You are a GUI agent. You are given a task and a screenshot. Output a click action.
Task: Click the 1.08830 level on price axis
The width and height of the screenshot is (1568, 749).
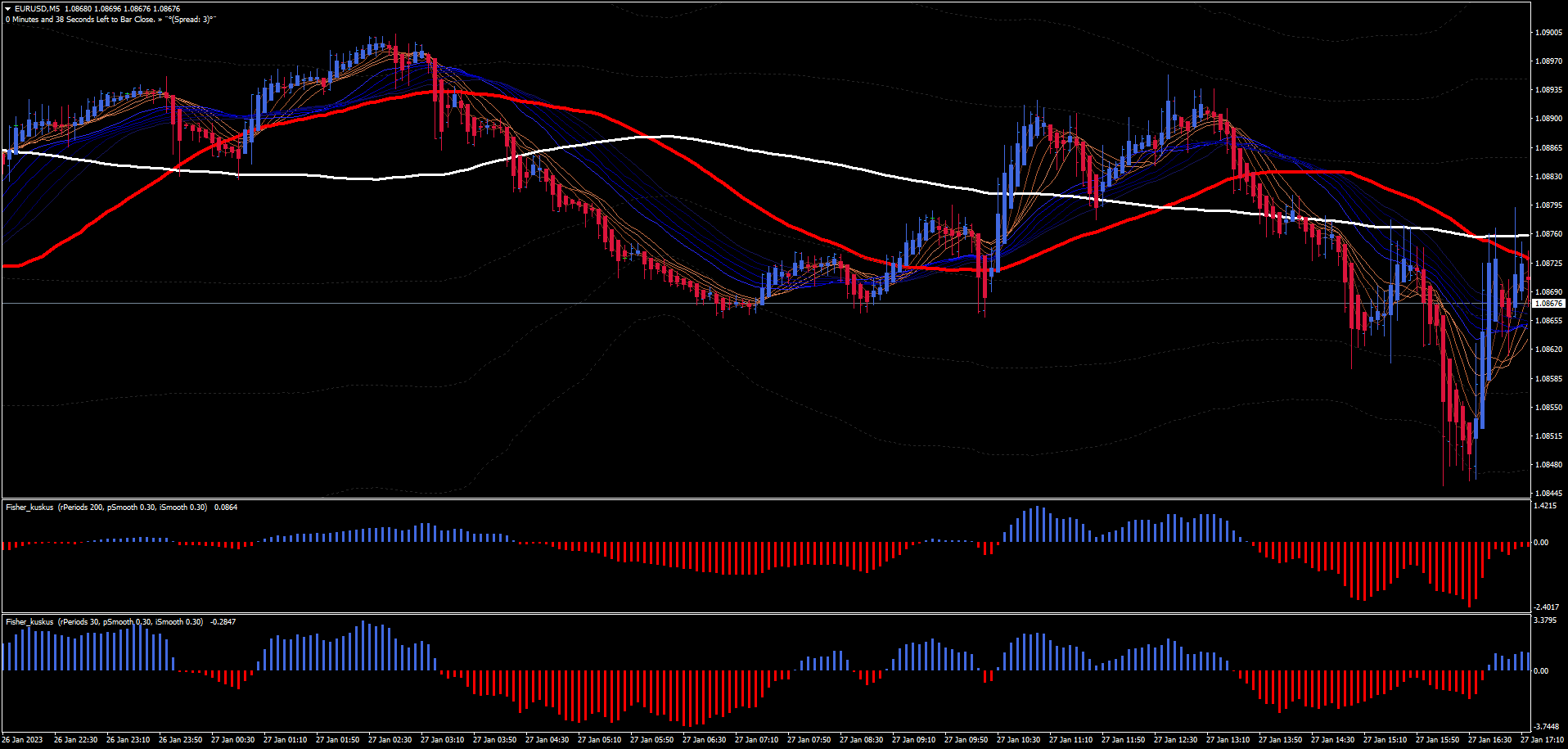[x=1548, y=177]
